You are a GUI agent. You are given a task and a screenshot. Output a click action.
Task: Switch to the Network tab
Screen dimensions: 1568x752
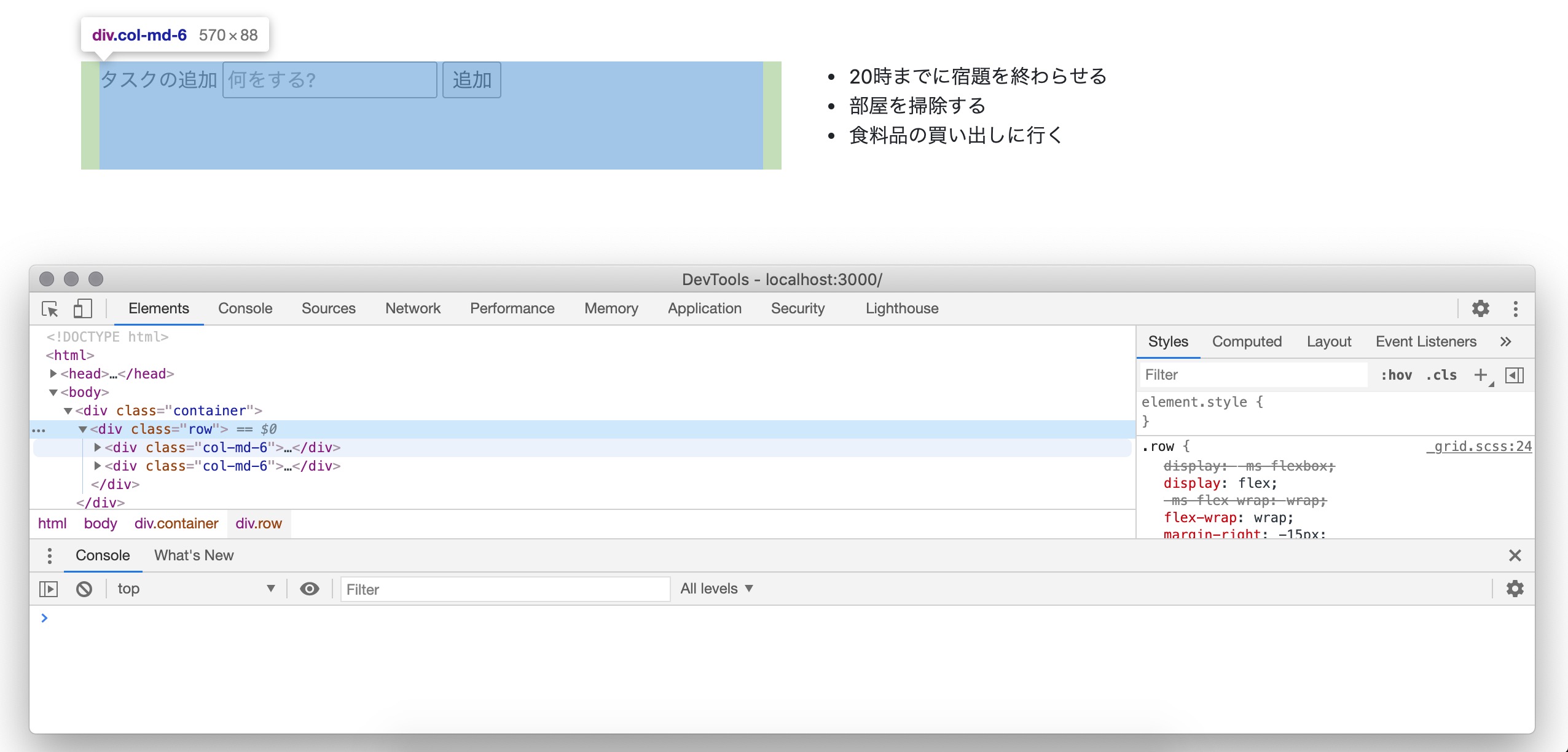pyautogui.click(x=413, y=308)
